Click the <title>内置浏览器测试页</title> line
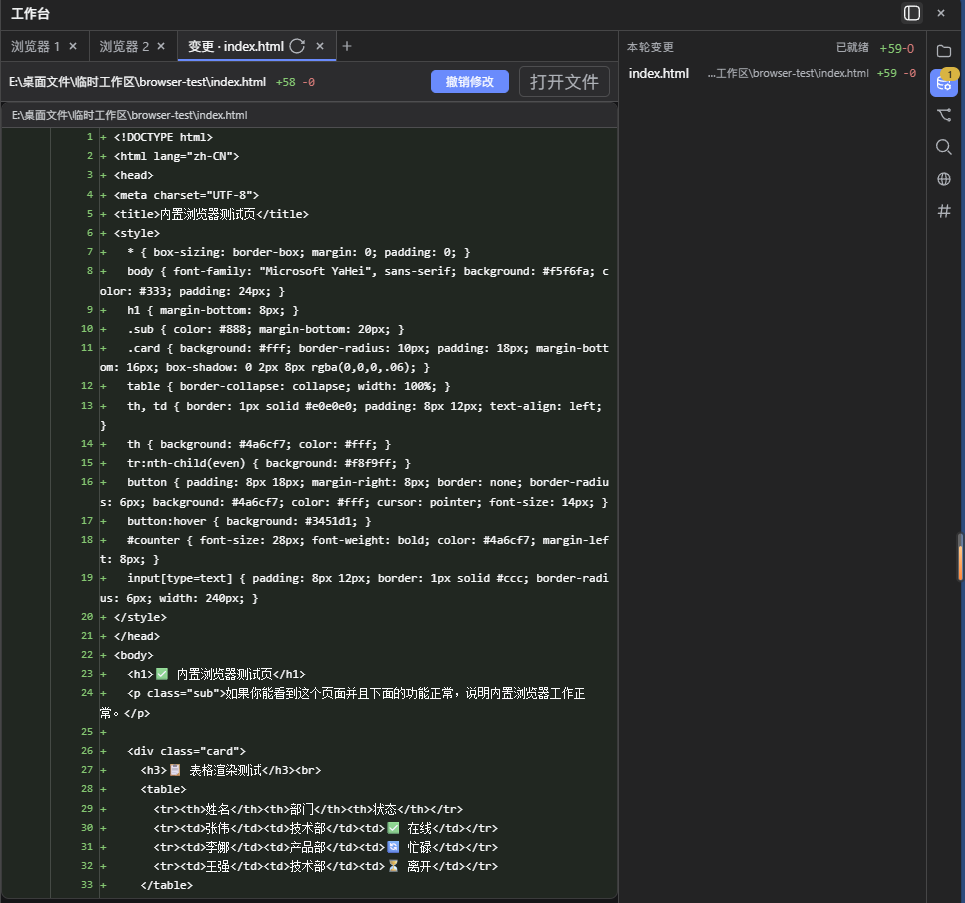 [211, 214]
